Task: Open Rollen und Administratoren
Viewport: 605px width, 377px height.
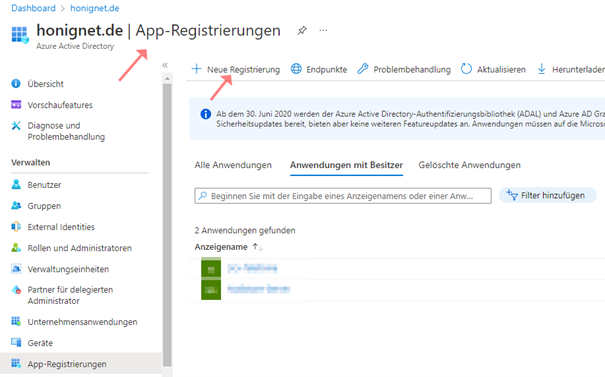Action: coord(79,248)
